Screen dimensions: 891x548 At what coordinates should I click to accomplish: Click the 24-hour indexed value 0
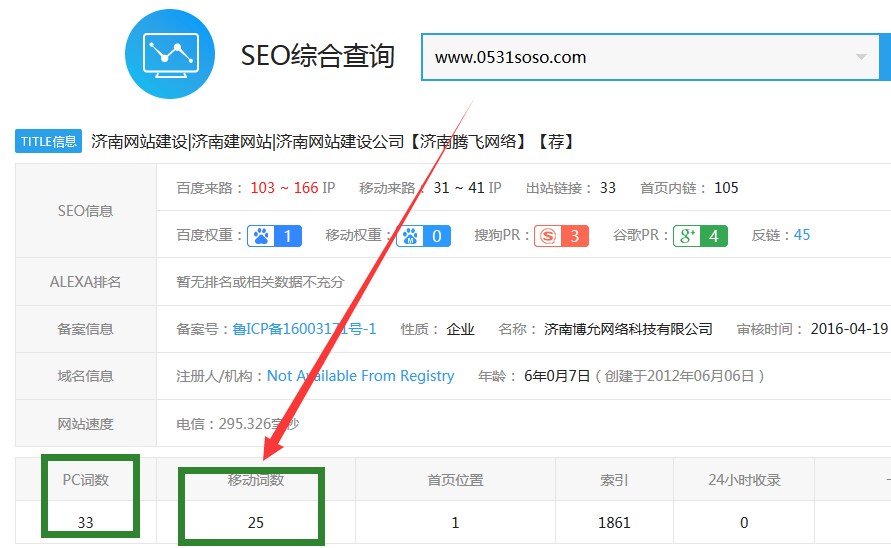tap(744, 523)
